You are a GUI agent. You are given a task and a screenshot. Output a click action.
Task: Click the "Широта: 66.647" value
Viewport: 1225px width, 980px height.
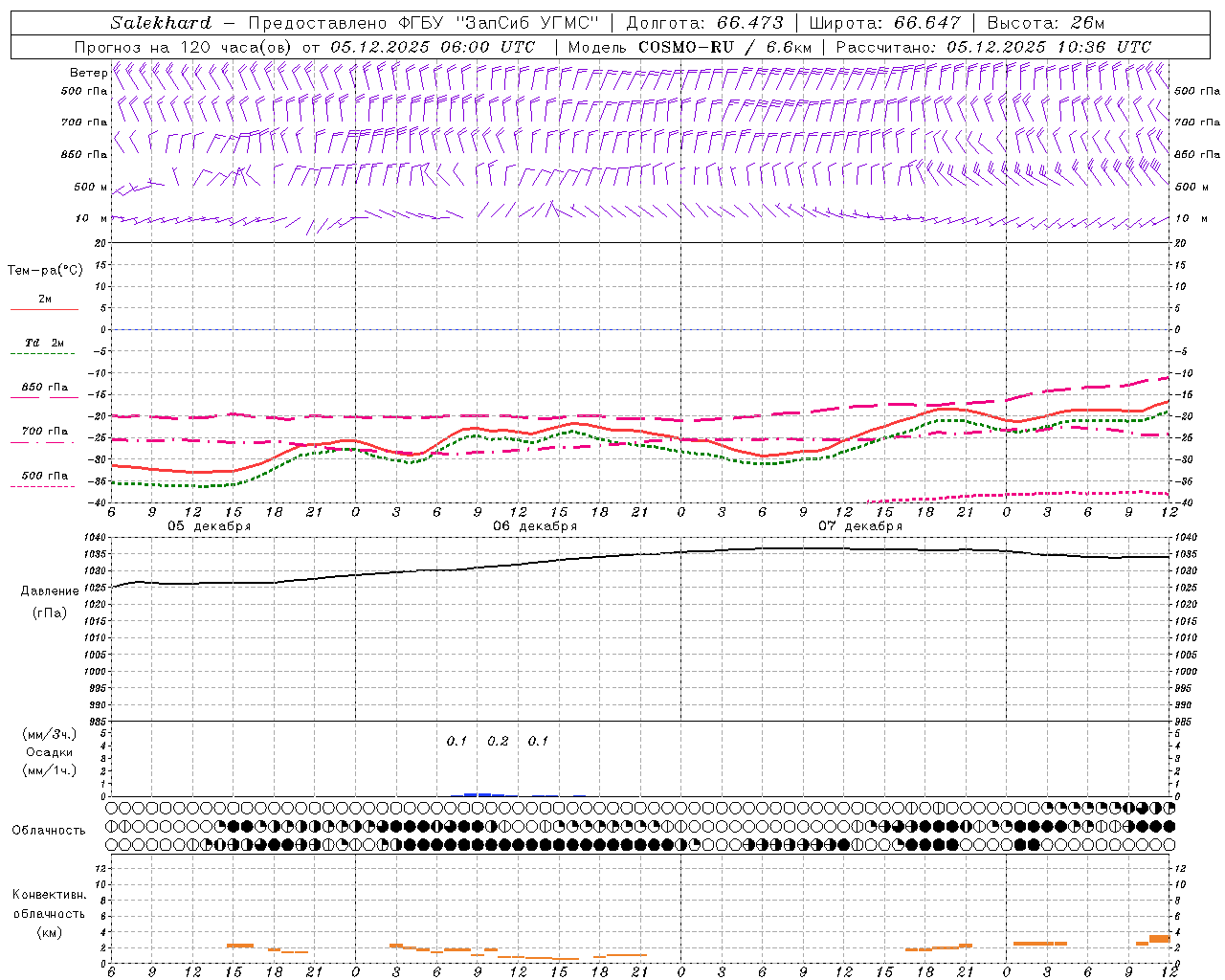[884, 23]
